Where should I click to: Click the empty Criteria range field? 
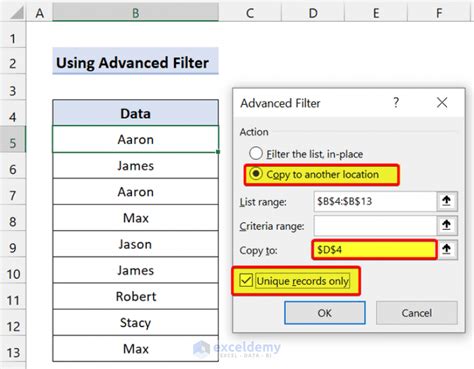coord(375,226)
